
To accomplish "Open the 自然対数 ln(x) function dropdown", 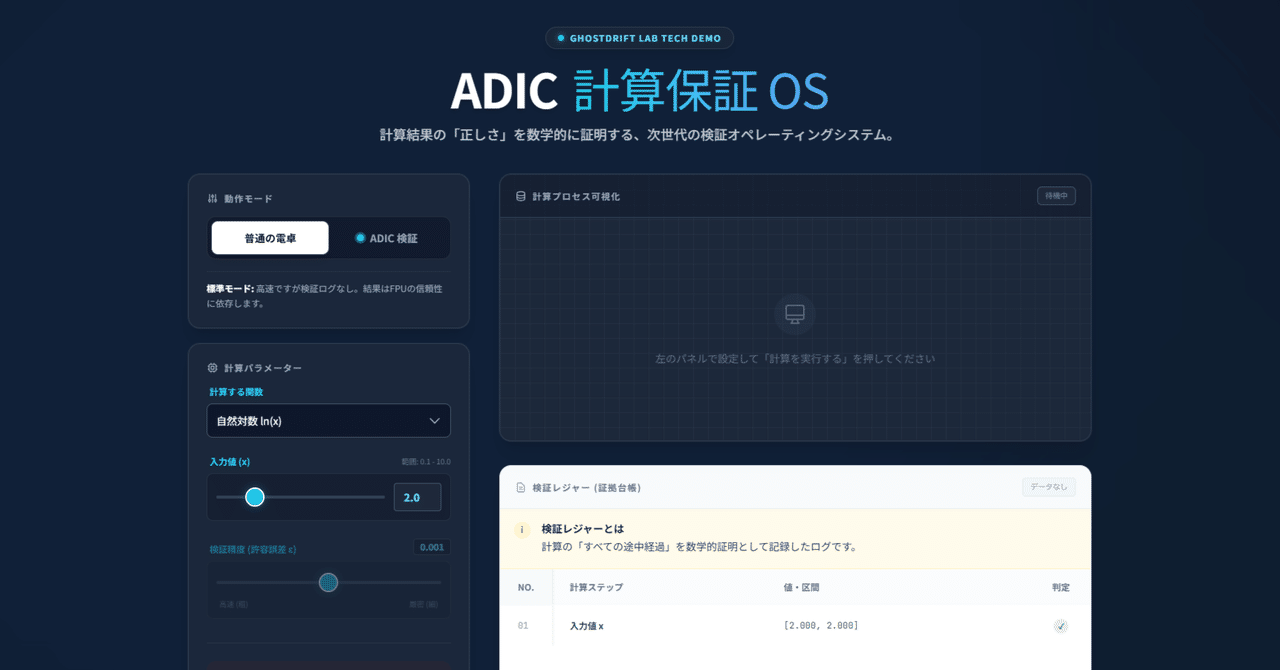I will click(328, 420).
